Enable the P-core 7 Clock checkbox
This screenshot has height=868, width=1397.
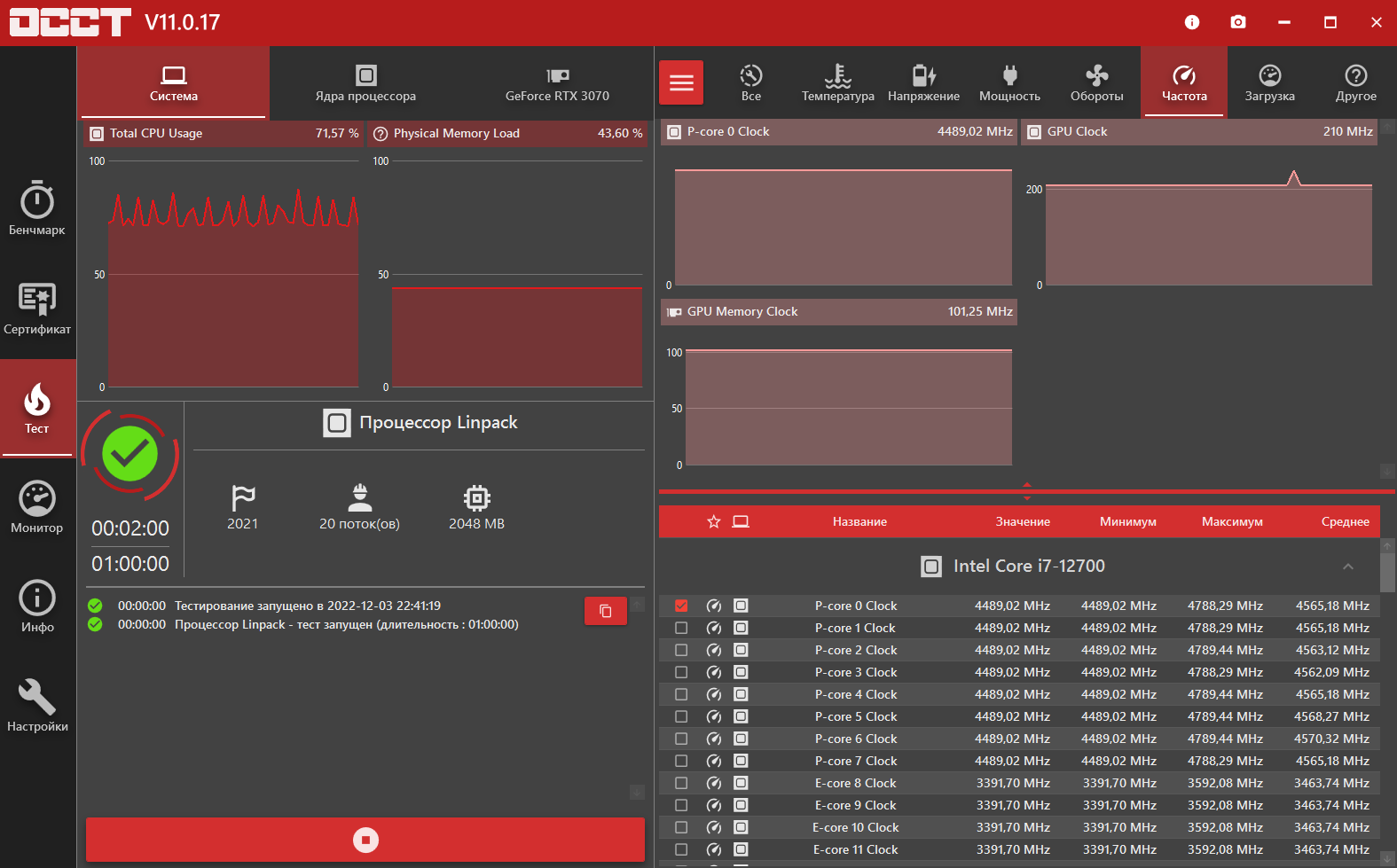pos(681,761)
